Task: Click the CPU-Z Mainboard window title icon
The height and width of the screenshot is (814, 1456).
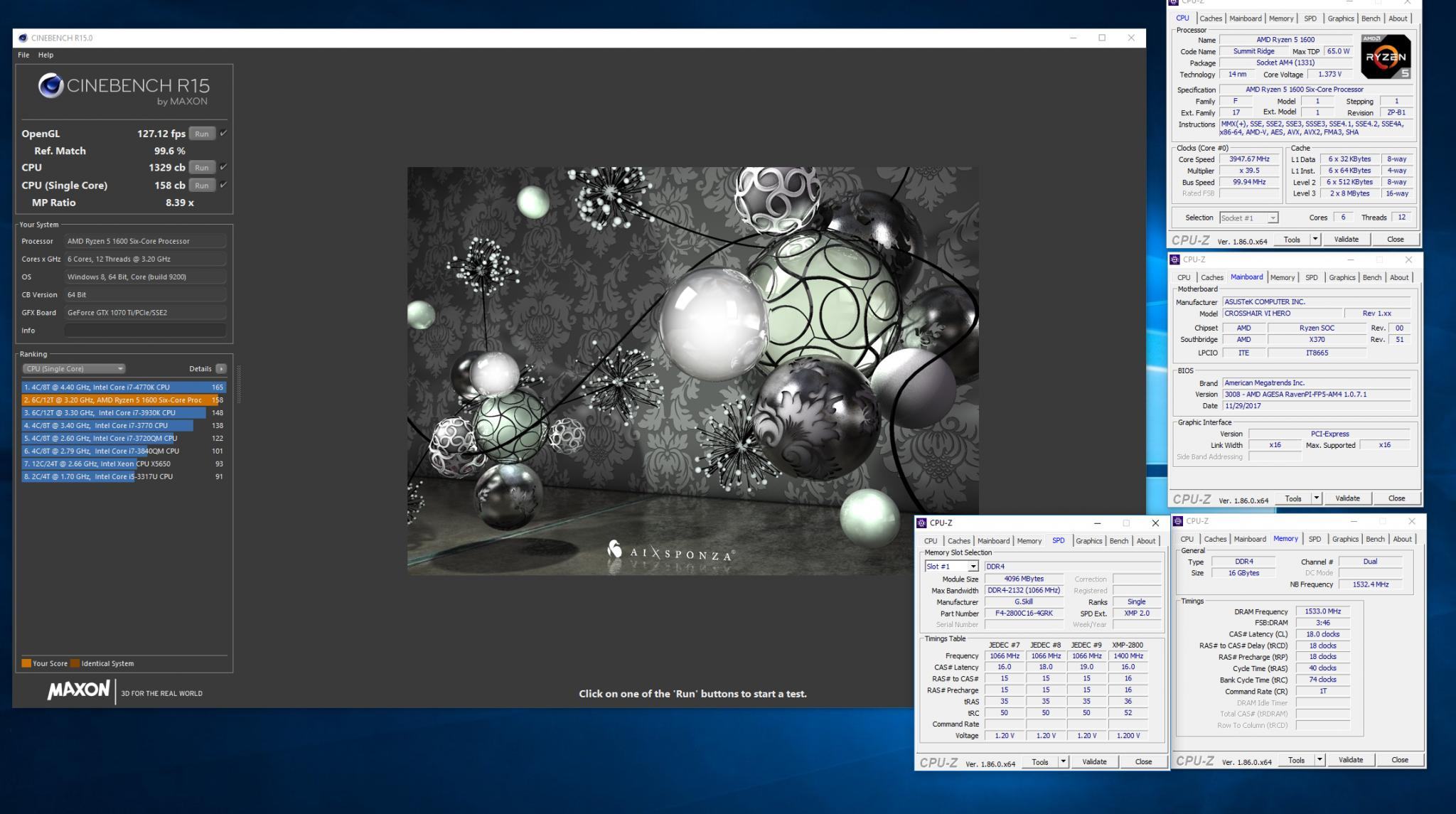Action: pos(1174,259)
